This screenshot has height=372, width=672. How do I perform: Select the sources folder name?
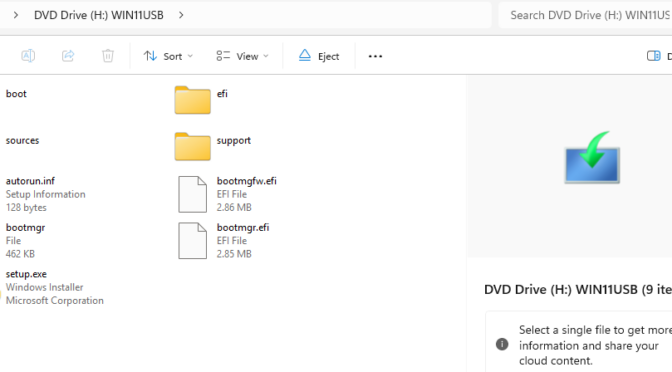[x=22, y=140]
